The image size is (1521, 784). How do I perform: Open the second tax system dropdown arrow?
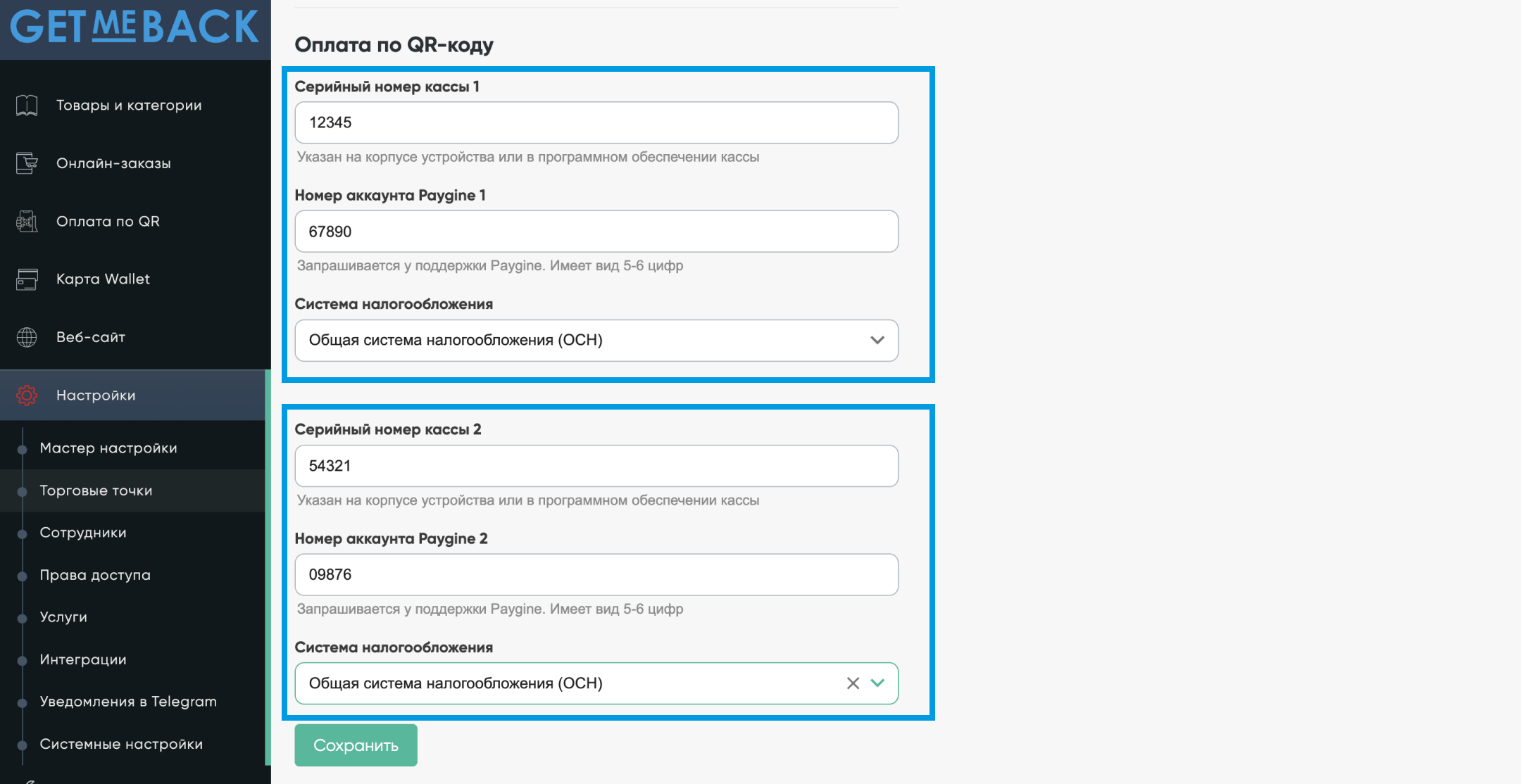877,683
